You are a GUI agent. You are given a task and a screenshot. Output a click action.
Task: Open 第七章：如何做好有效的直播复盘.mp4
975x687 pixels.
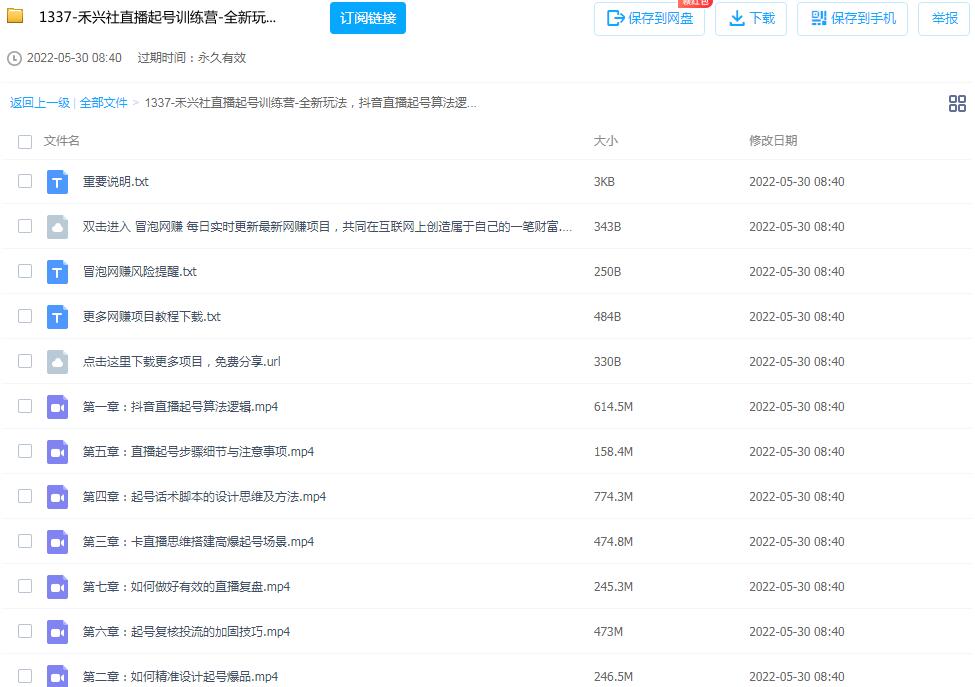click(x=187, y=587)
